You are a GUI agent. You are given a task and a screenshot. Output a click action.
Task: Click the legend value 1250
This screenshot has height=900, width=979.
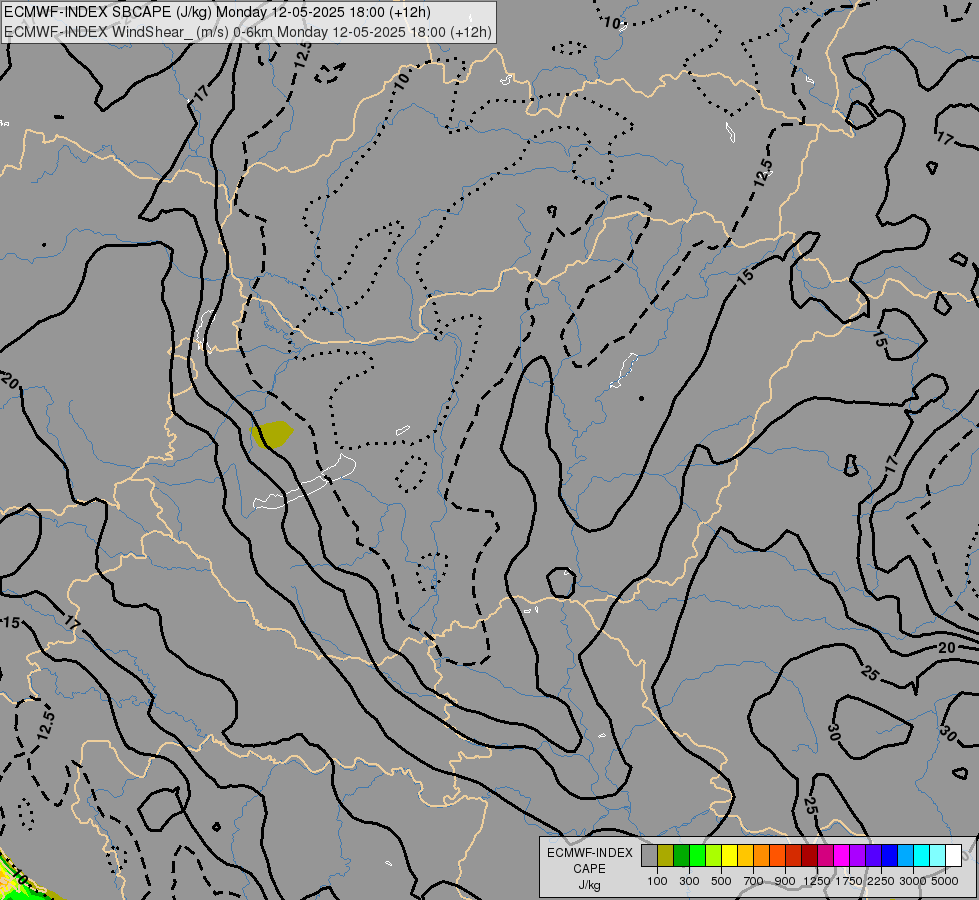click(x=817, y=881)
